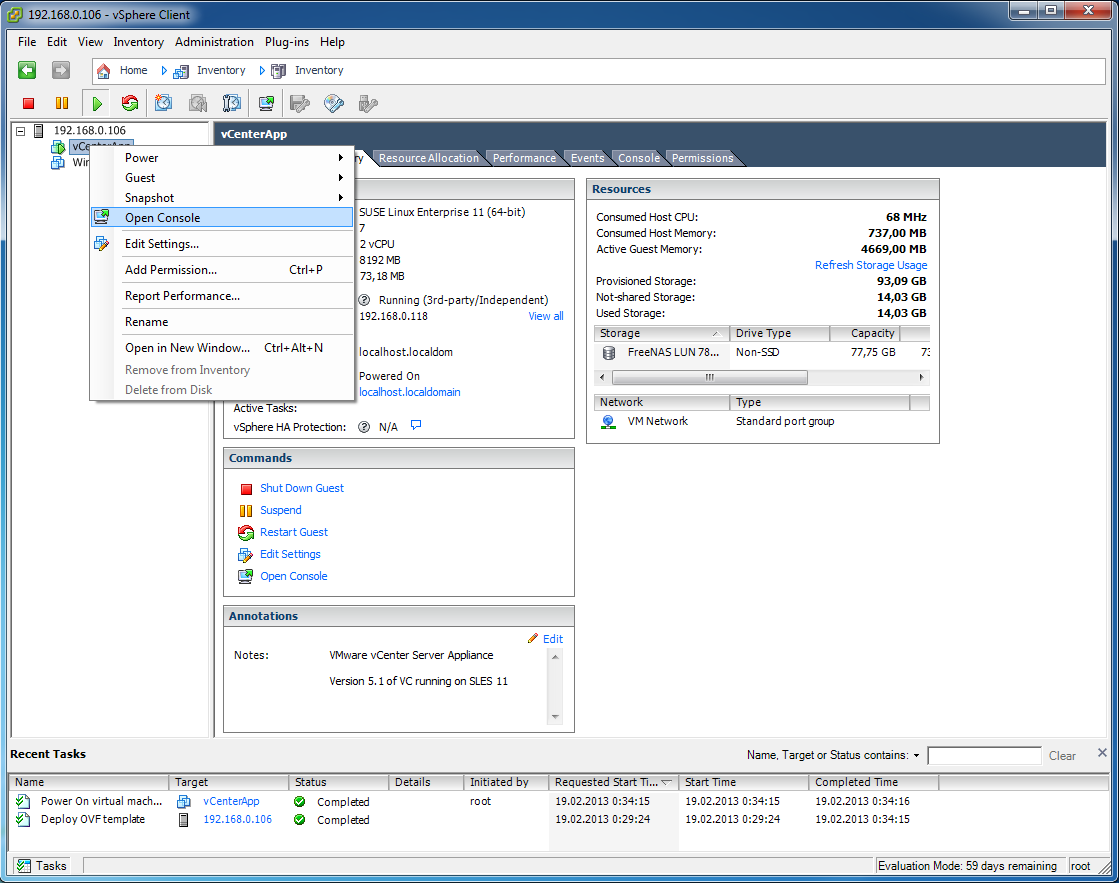
Task: Click the pencil icon next to Edit annotations
Action: 532,638
